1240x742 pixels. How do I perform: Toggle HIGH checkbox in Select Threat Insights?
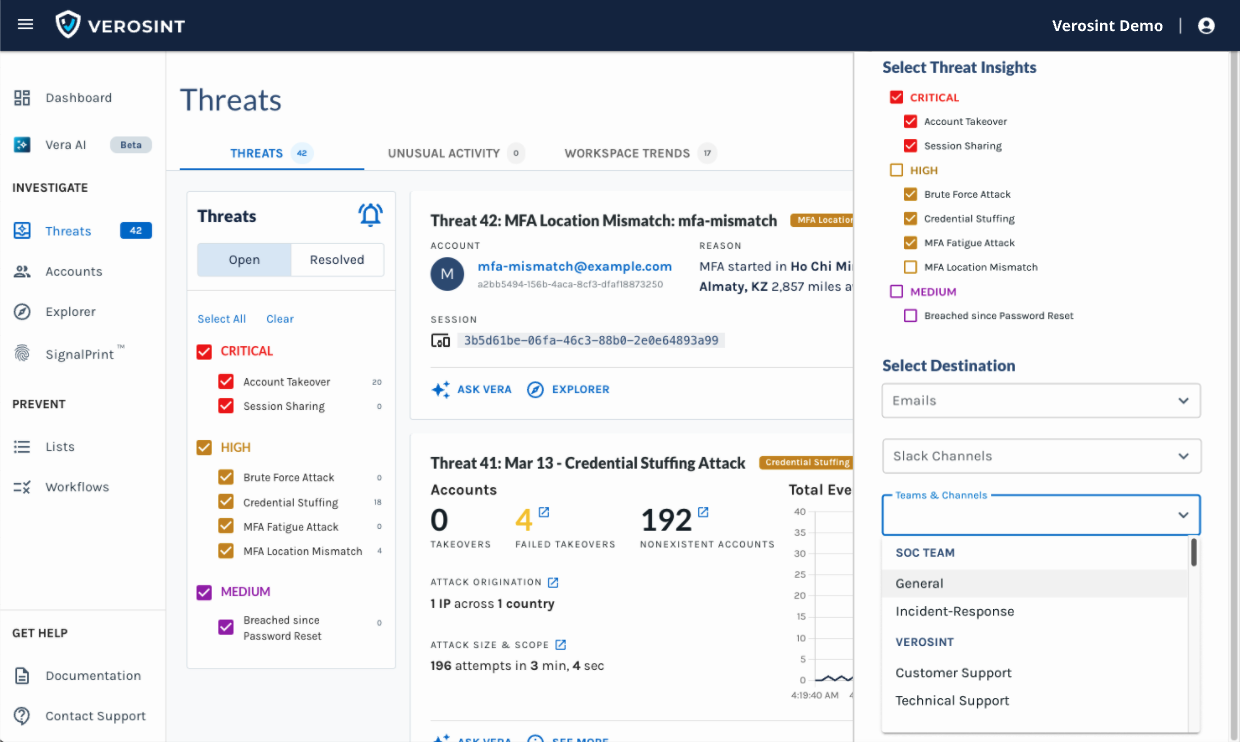point(896,171)
